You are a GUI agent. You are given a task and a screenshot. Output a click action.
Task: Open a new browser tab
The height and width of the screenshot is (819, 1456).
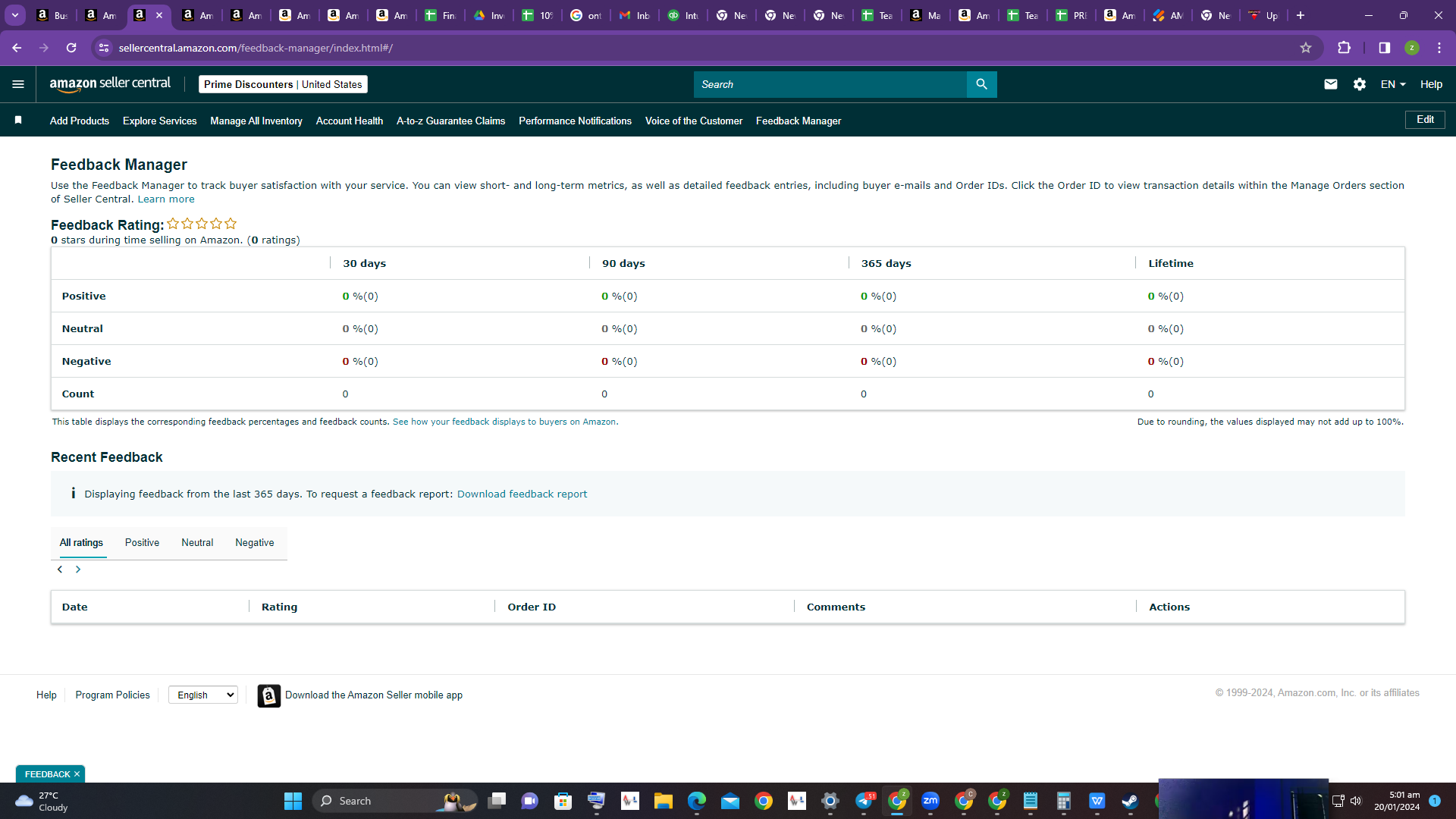1301,15
